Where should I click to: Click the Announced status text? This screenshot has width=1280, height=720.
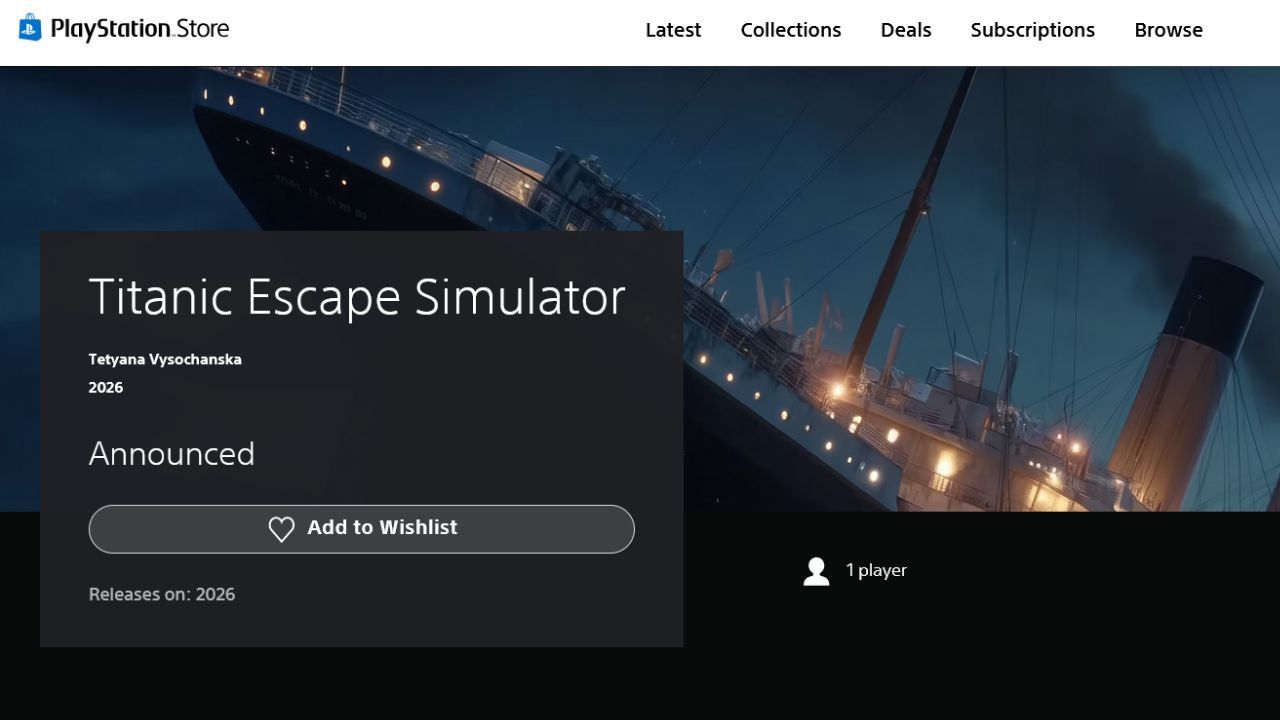172,454
